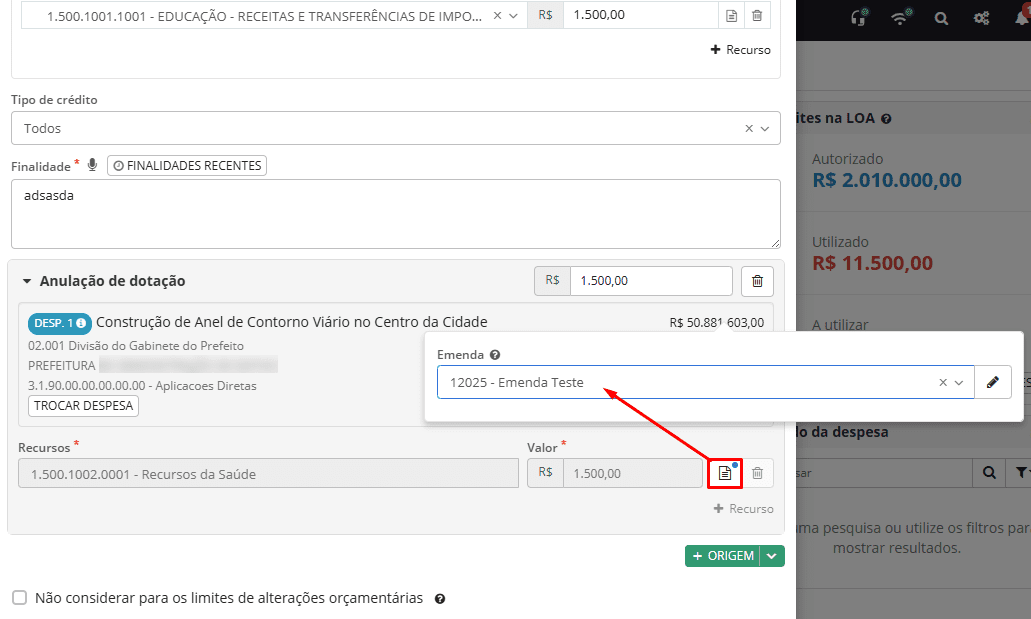The width and height of the screenshot is (1031, 619).
Task: Click the '+ Recurso' link below the Valor field
Action: point(744,508)
